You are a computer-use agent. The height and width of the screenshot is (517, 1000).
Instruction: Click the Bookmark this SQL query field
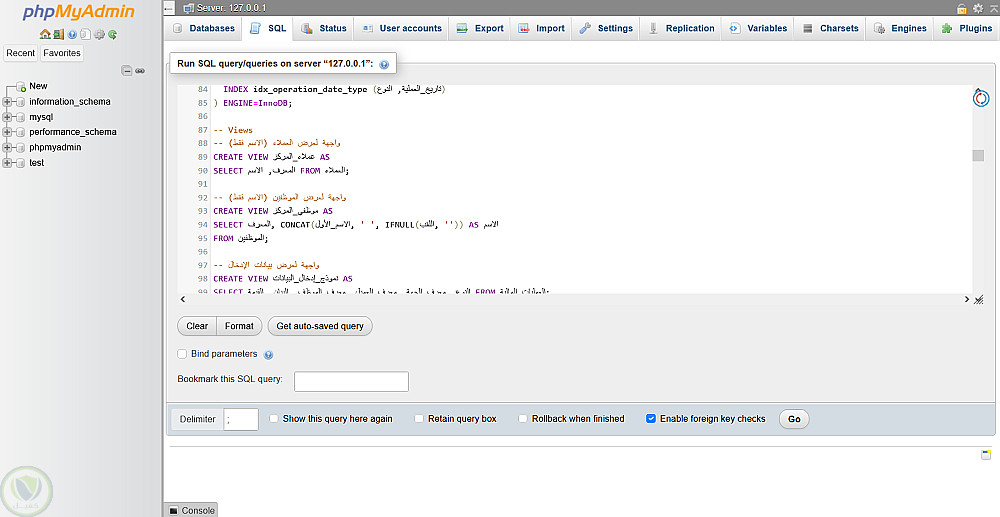pyautogui.click(x=351, y=381)
